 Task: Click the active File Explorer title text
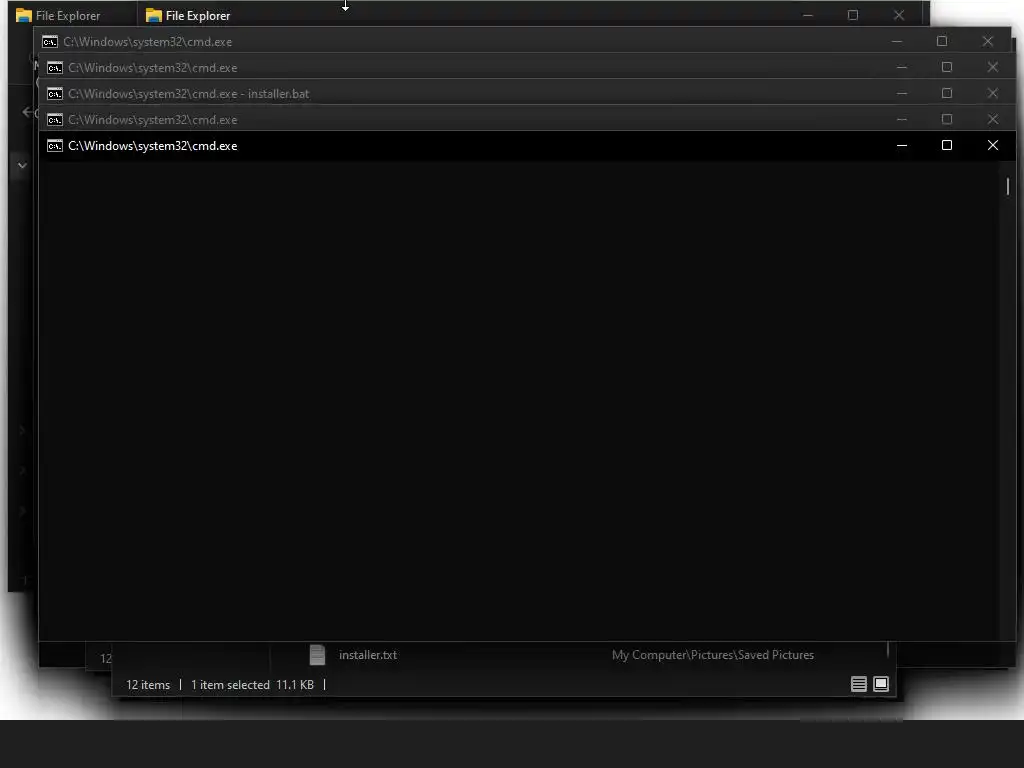(x=198, y=15)
